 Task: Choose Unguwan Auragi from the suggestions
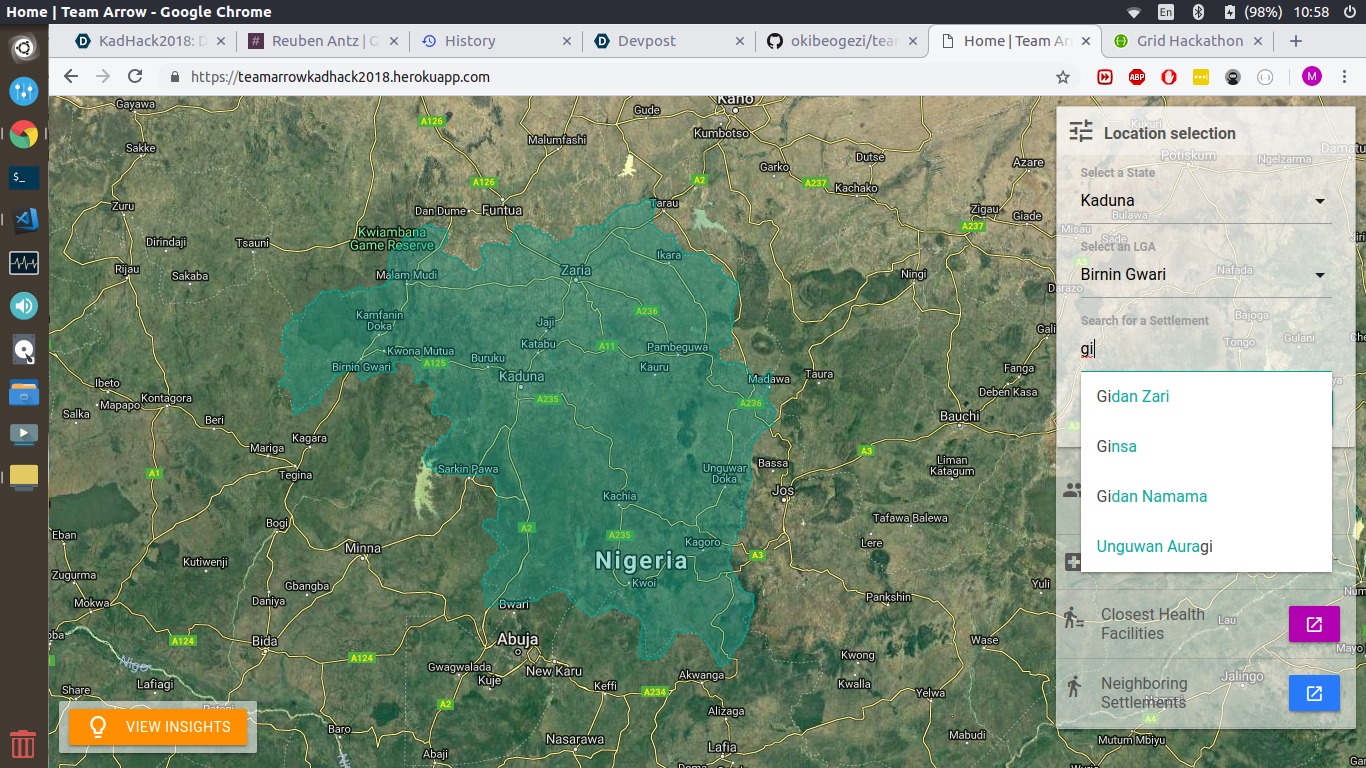1206,546
